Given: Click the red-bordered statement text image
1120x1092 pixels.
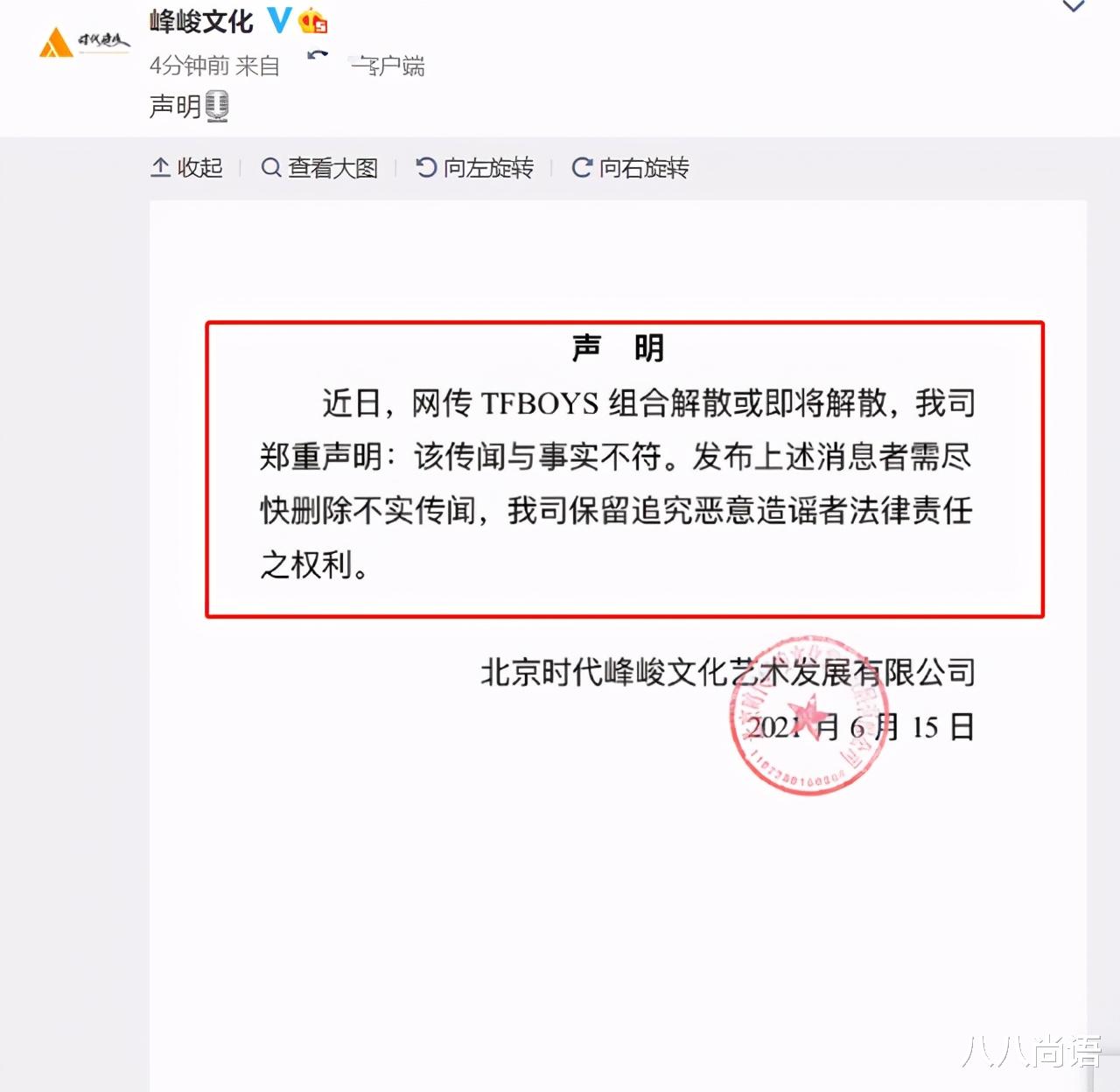Looking at the screenshot, I should 625,469.
